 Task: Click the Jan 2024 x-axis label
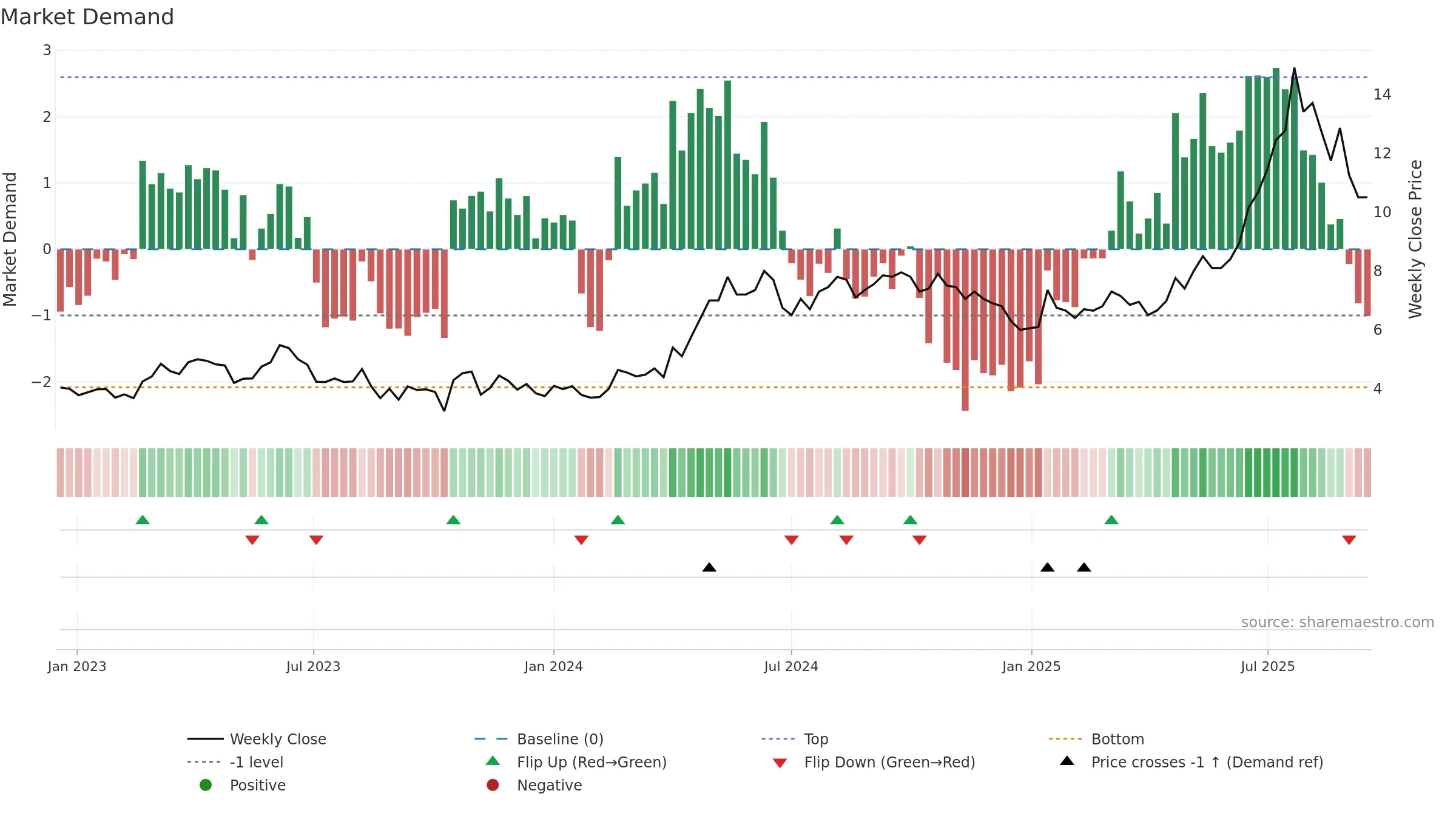coord(553,666)
